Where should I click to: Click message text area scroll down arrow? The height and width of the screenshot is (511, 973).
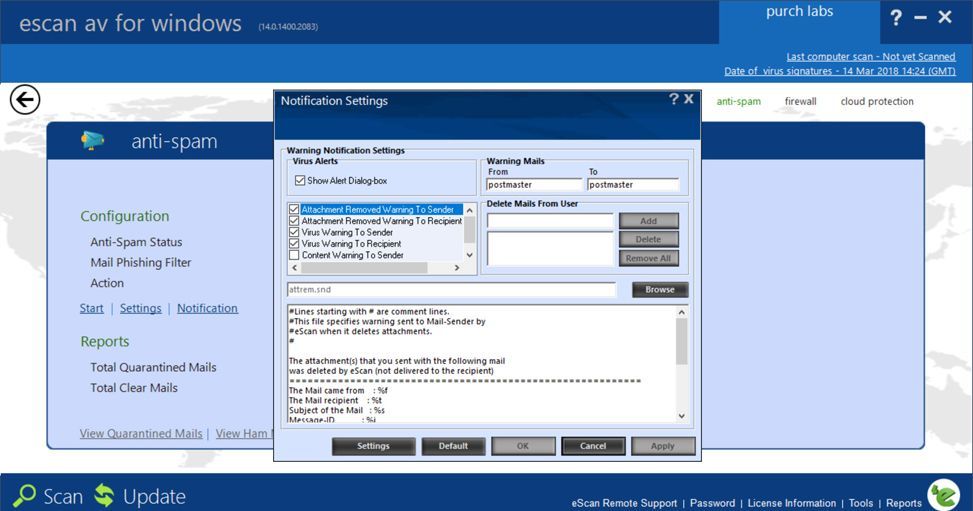click(681, 416)
